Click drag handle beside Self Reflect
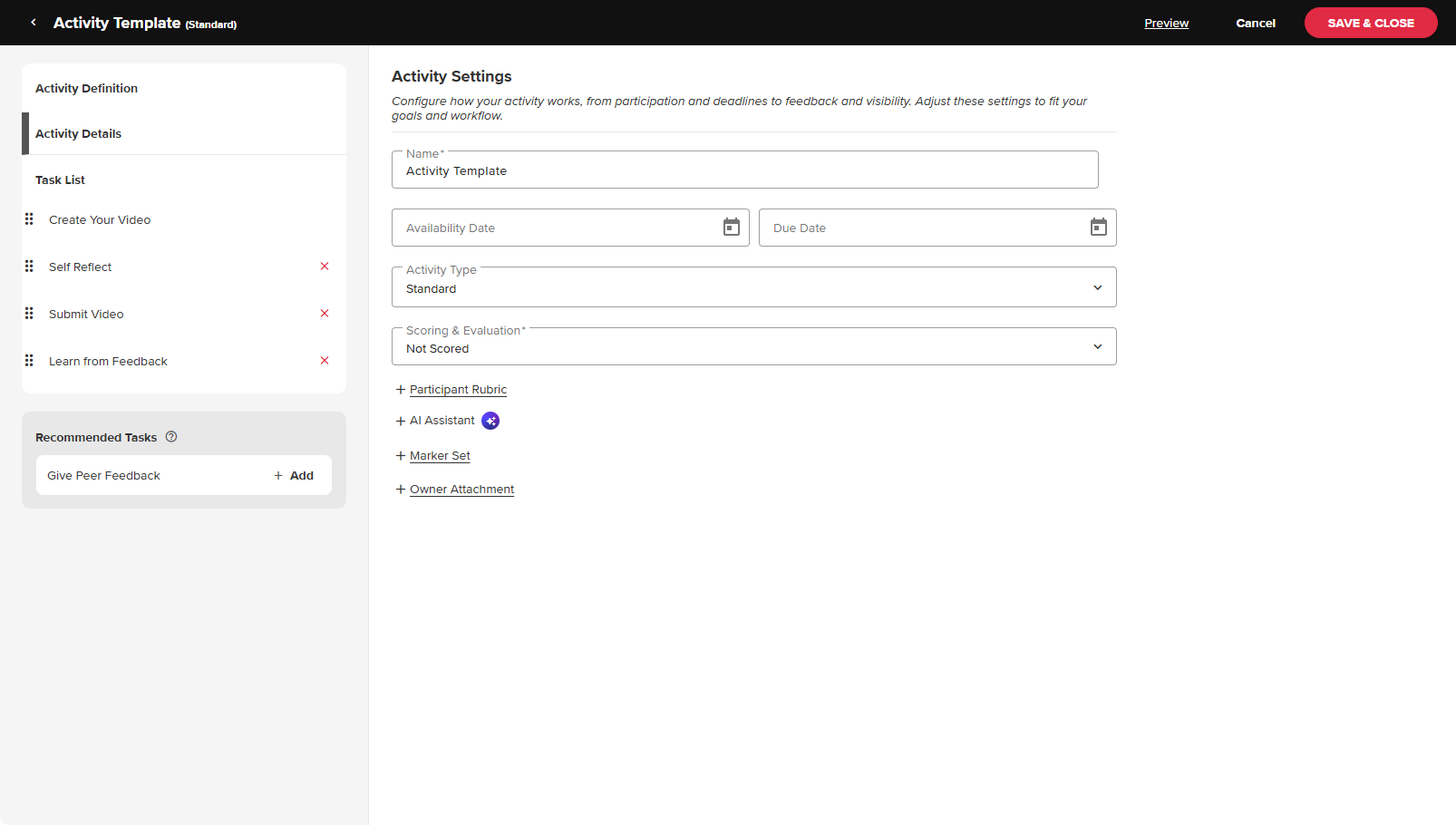The height and width of the screenshot is (825, 1456). pyautogui.click(x=29, y=267)
